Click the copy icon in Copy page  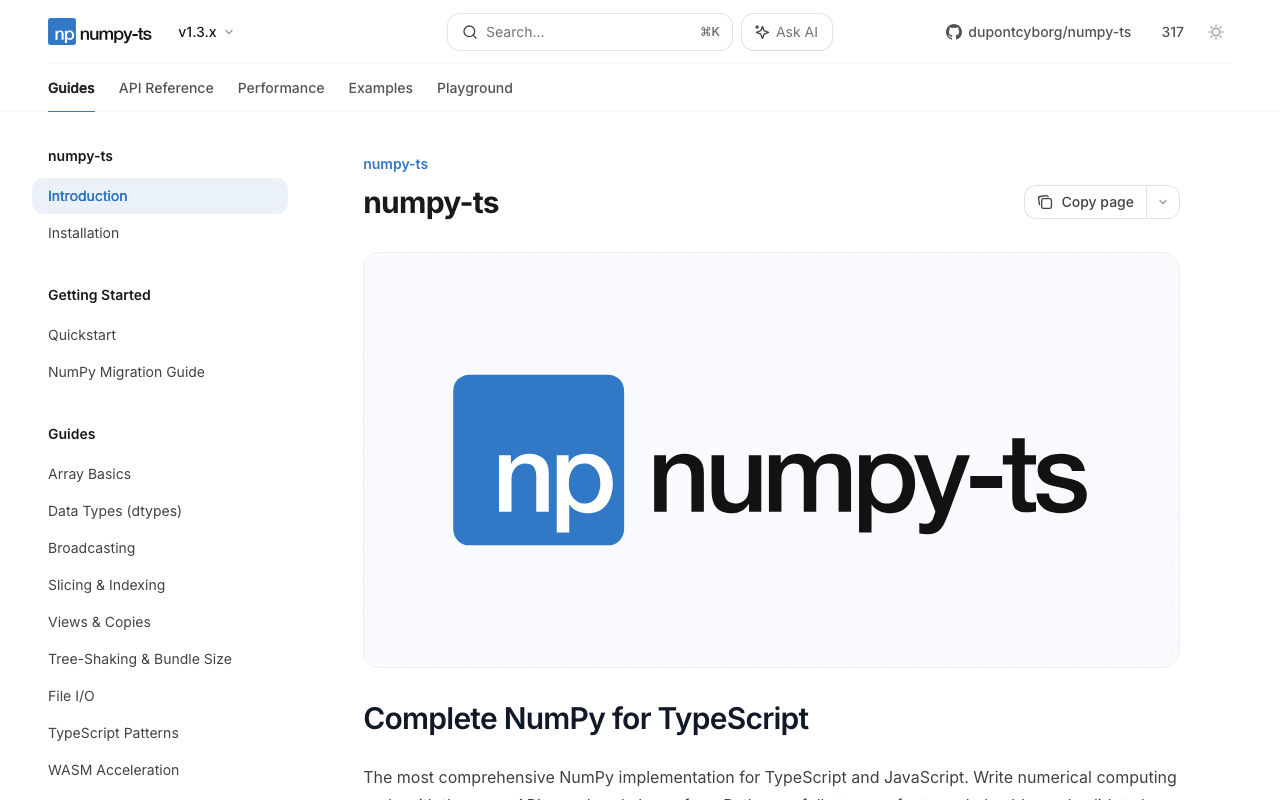tap(1045, 202)
